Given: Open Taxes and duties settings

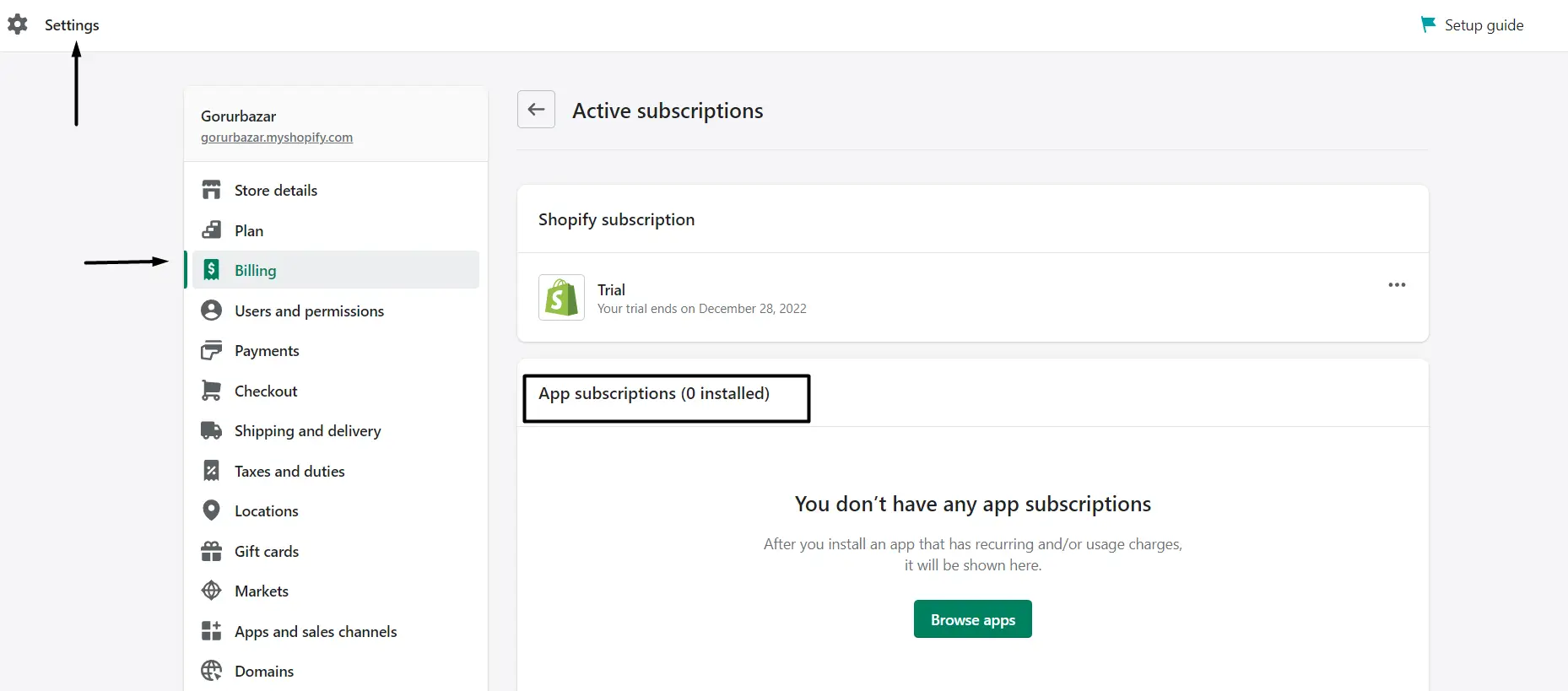Looking at the screenshot, I should pos(336,471).
